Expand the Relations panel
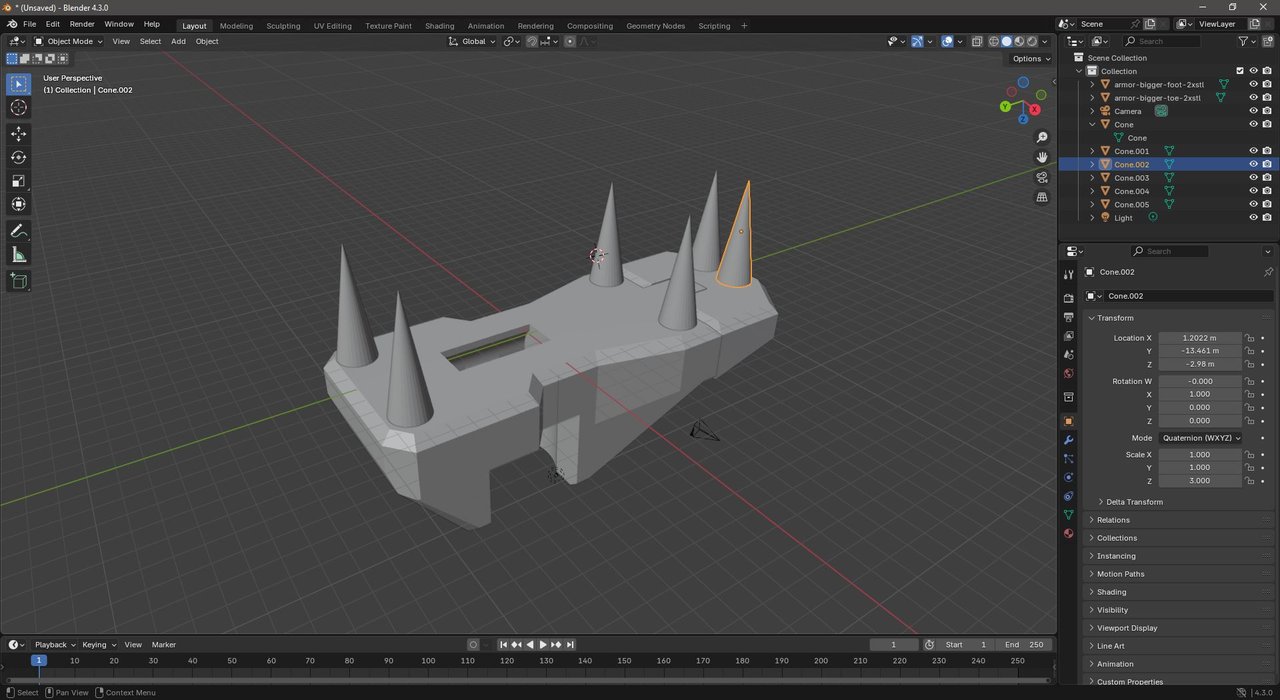Image resolution: width=1280 pixels, height=700 pixels. tap(1113, 520)
